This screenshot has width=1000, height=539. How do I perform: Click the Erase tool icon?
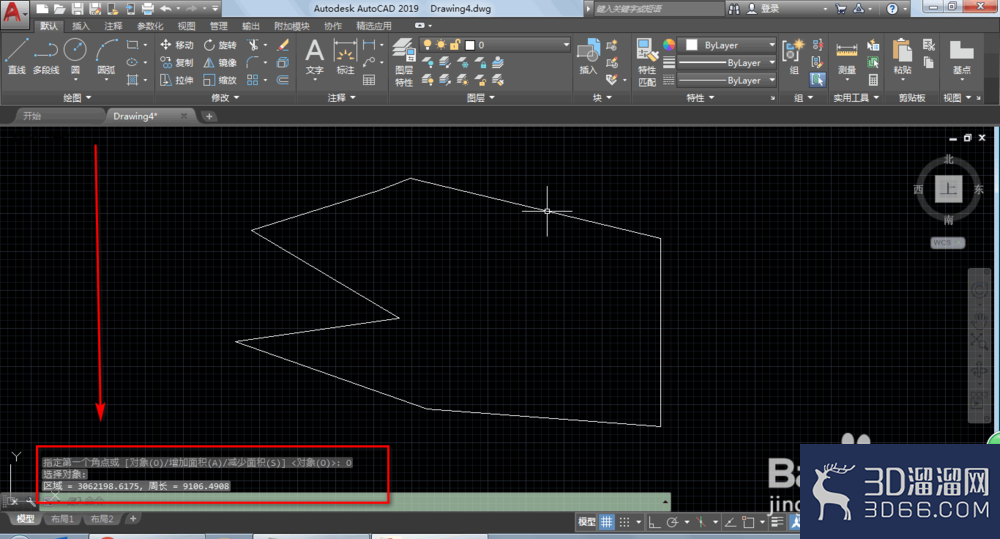coord(283,45)
